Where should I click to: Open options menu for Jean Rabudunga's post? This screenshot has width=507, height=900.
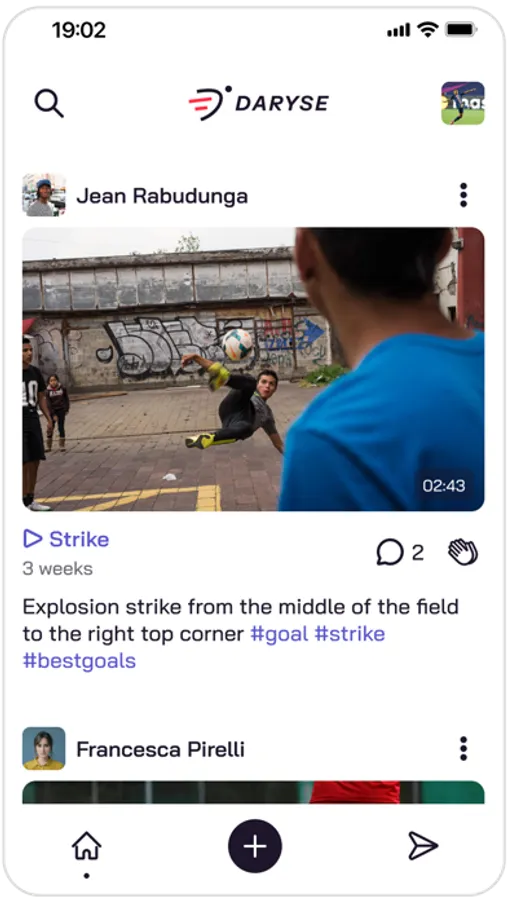463,195
